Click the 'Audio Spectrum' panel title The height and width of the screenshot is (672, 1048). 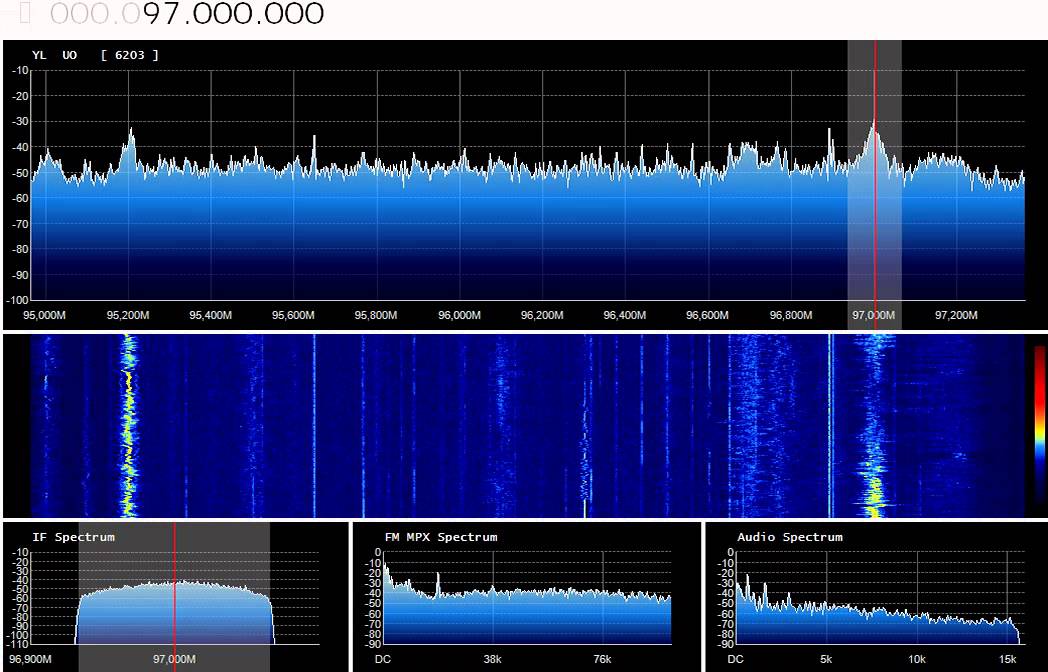pyautogui.click(x=790, y=537)
